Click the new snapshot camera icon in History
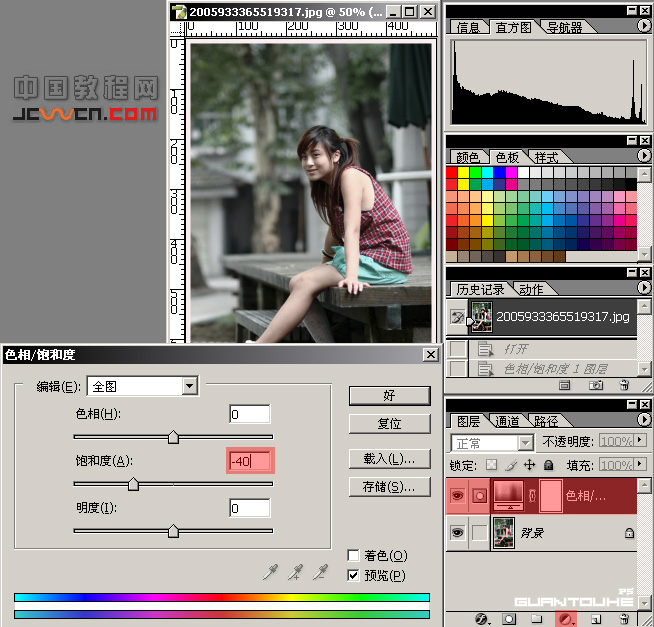654x627 pixels. [x=596, y=384]
